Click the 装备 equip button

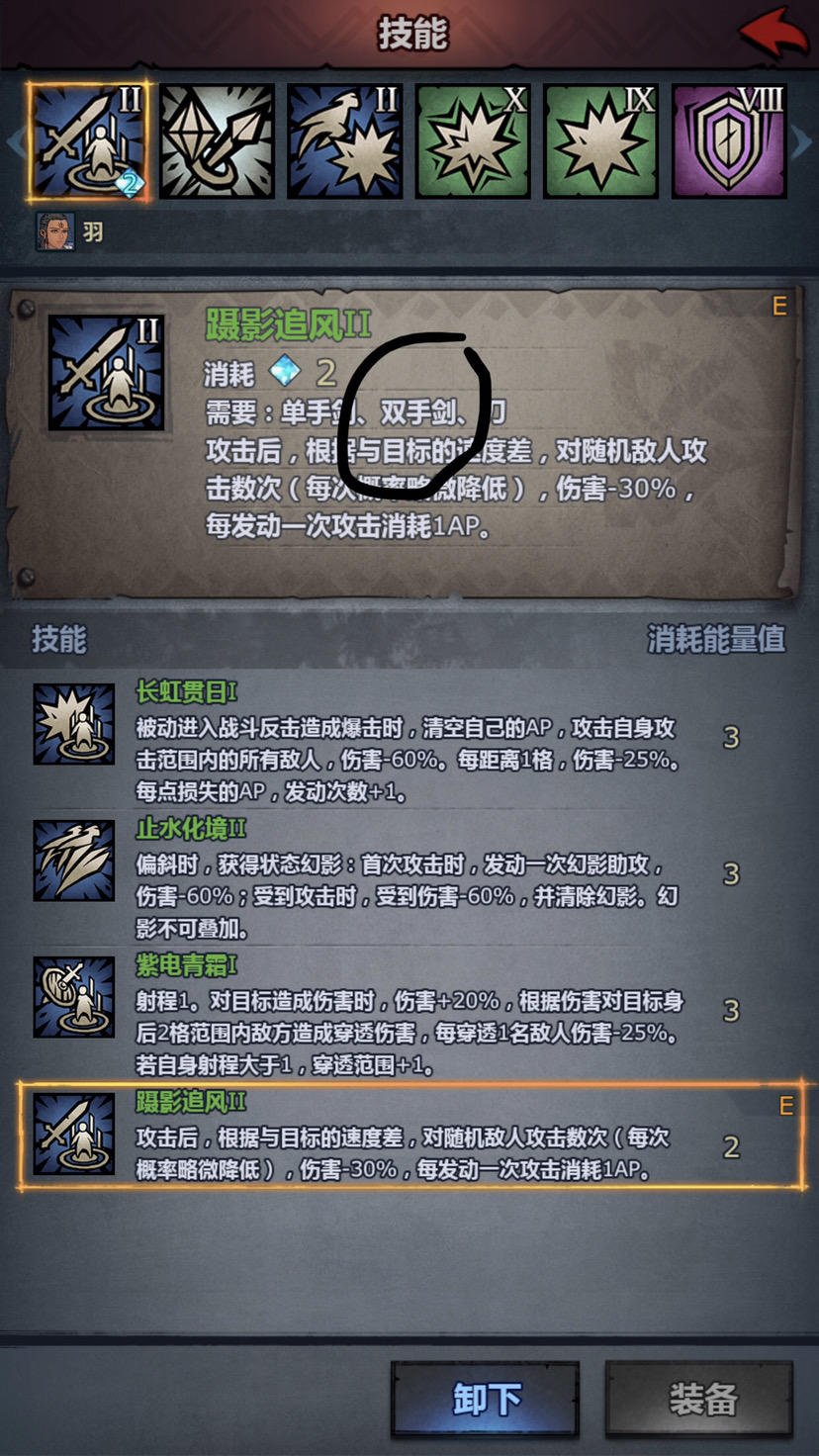pyautogui.click(x=701, y=1400)
